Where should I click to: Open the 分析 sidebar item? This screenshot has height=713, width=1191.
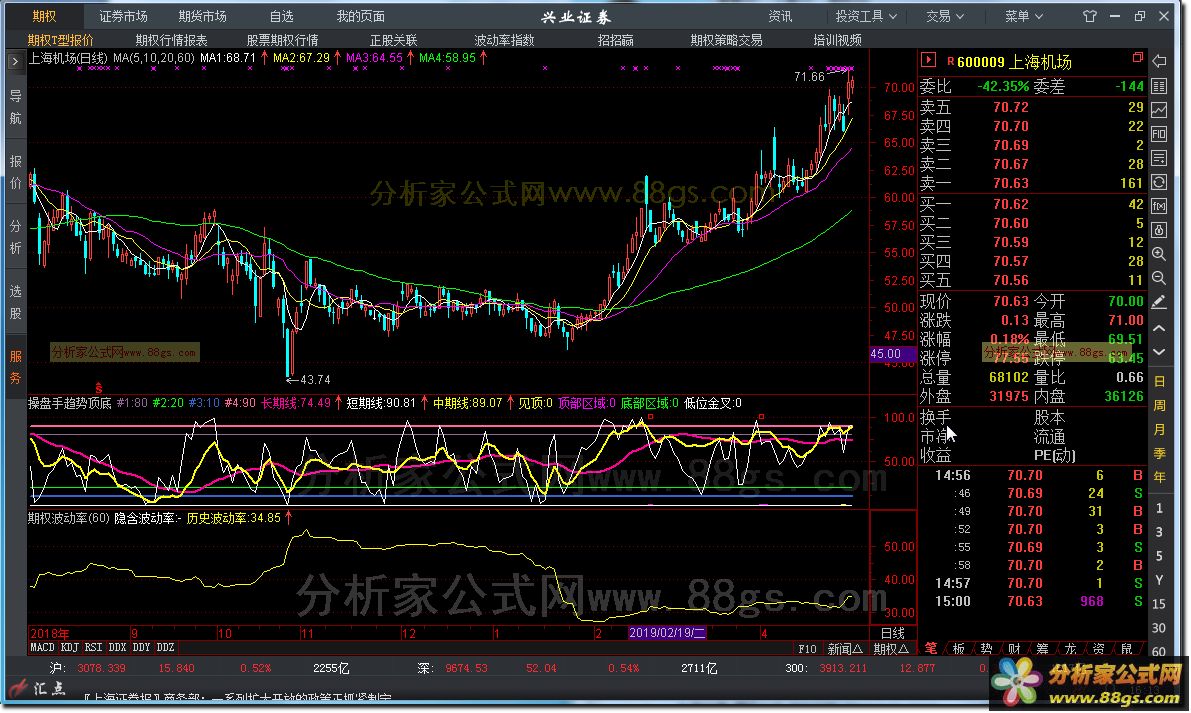tap(15, 238)
